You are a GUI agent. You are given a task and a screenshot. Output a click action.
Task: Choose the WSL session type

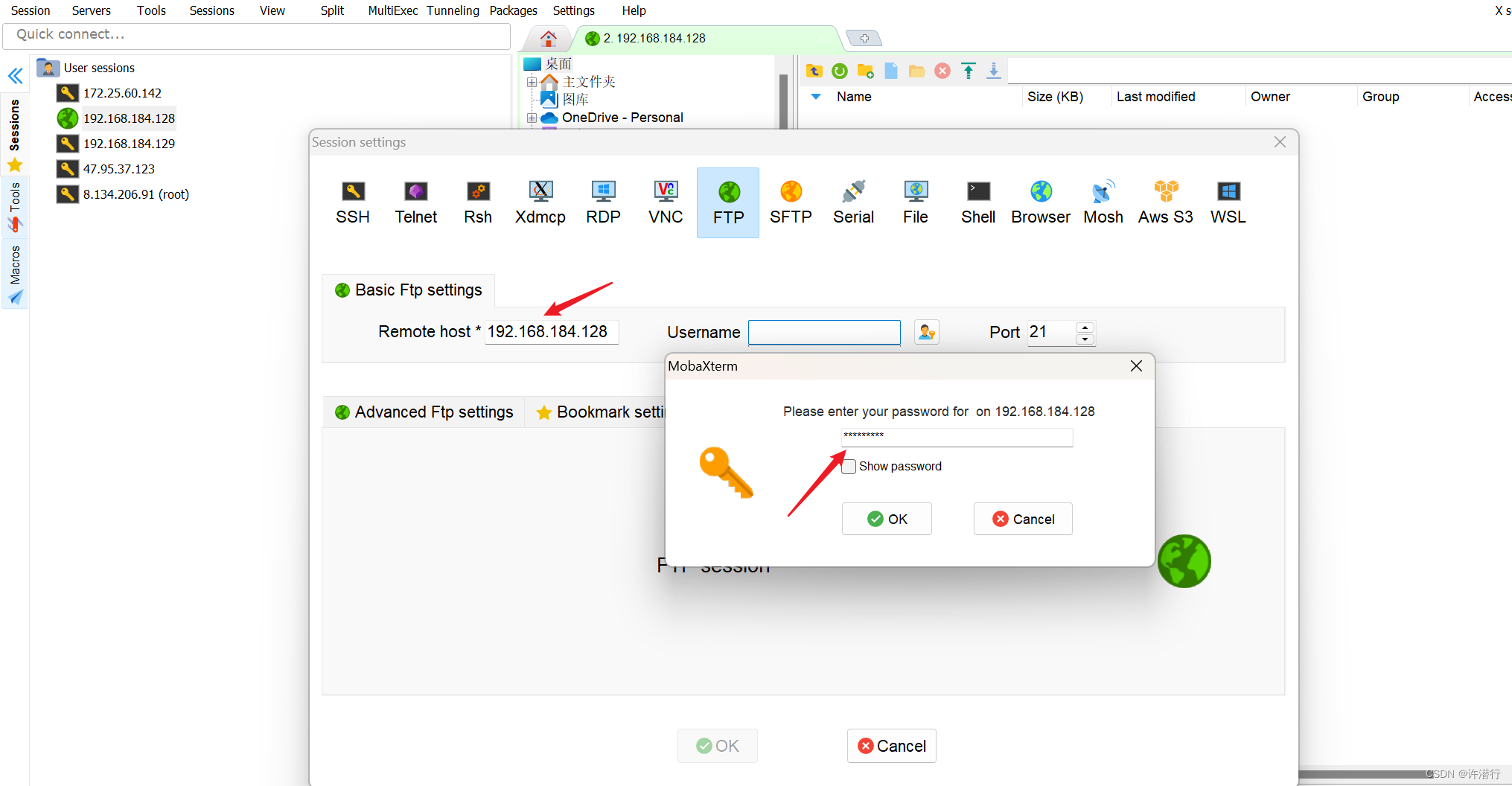pos(1228,202)
